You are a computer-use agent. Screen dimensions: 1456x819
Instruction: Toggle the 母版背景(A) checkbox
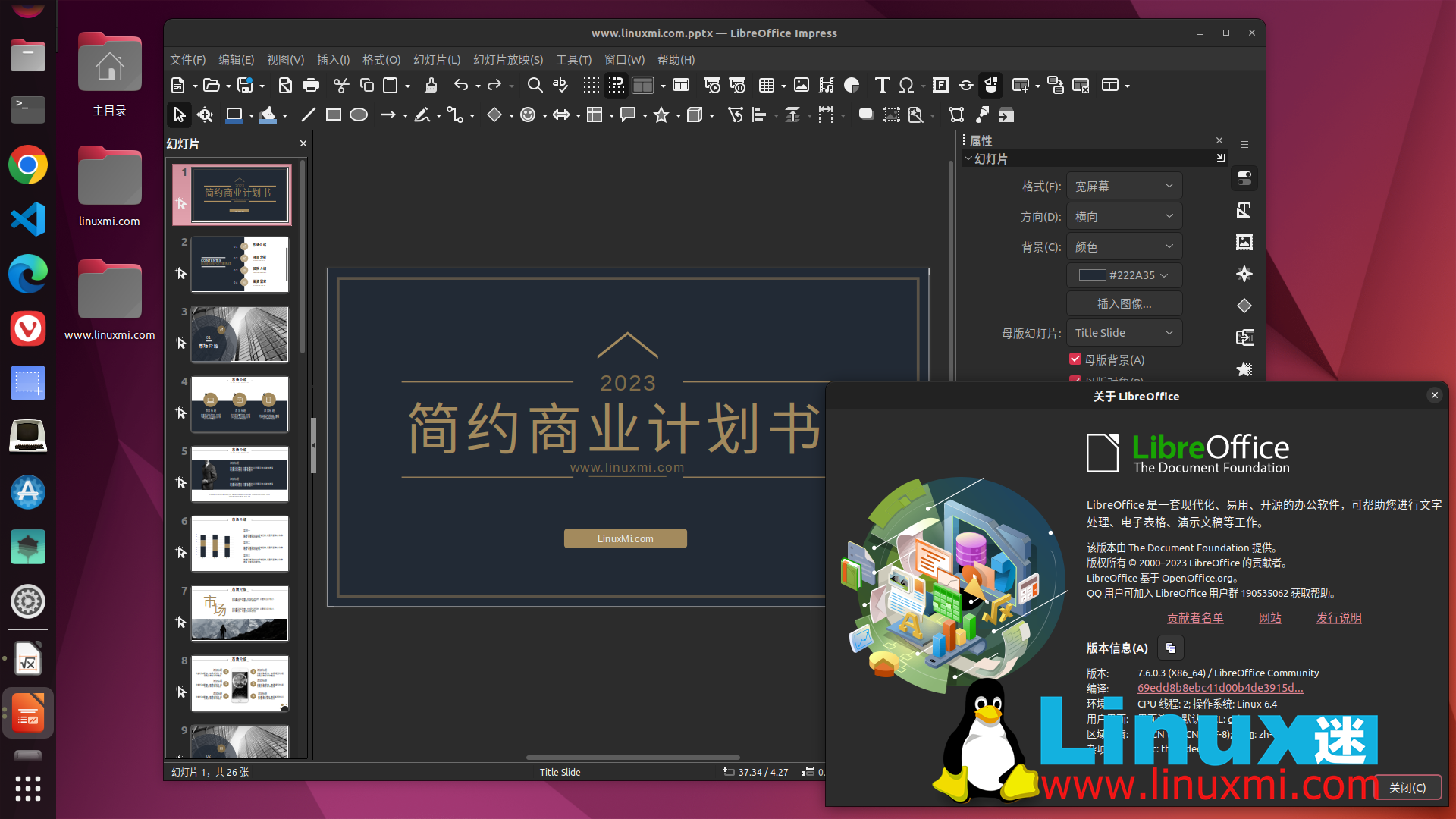click(1075, 359)
